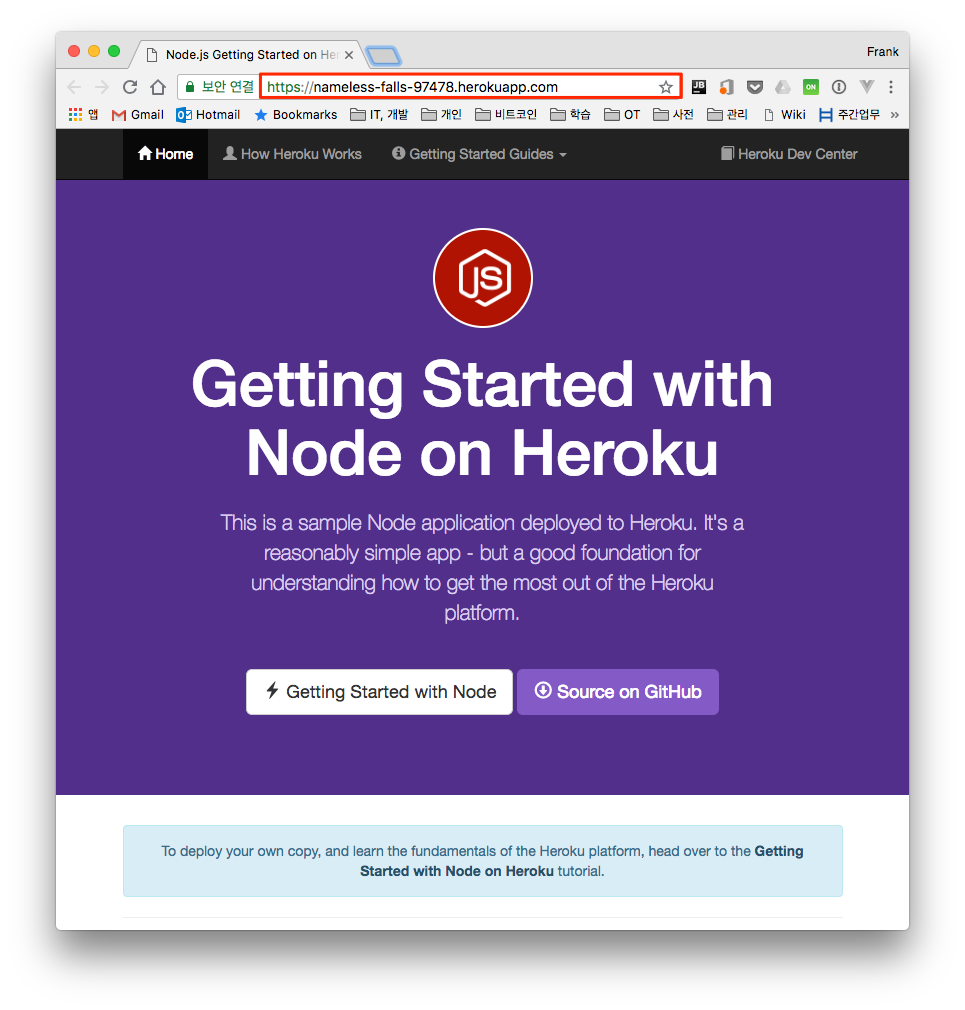Click the Pocket extension icon
Screen dimensions: 965x1010
pos(755,87)
